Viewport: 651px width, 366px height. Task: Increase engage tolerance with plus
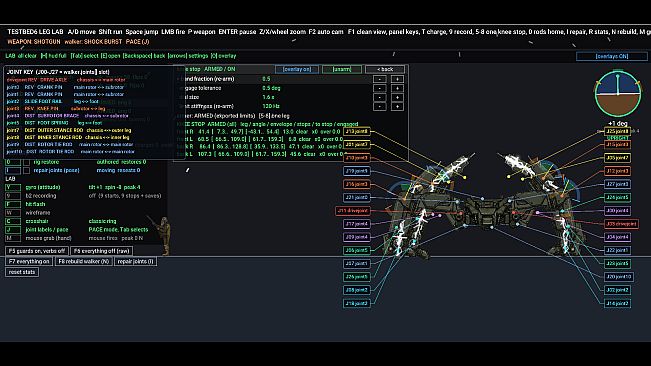point(397,88)
